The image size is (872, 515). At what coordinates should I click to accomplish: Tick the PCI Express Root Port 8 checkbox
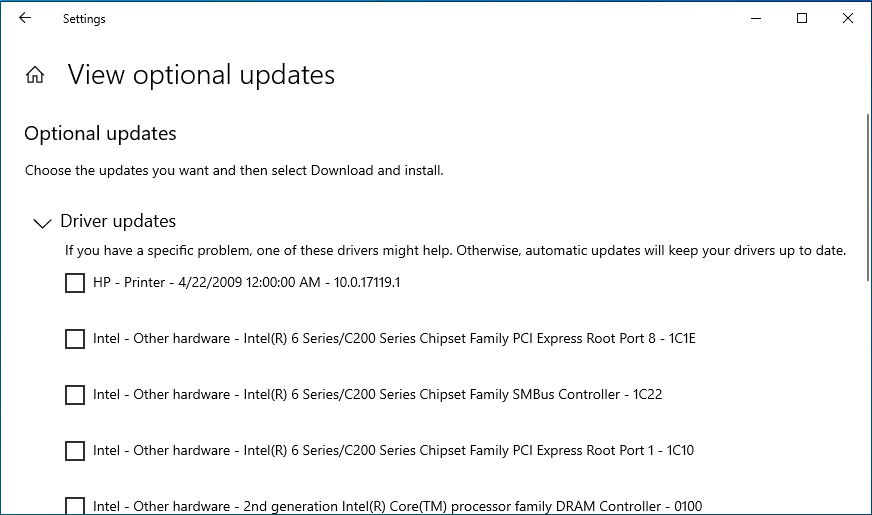[75, 339]
